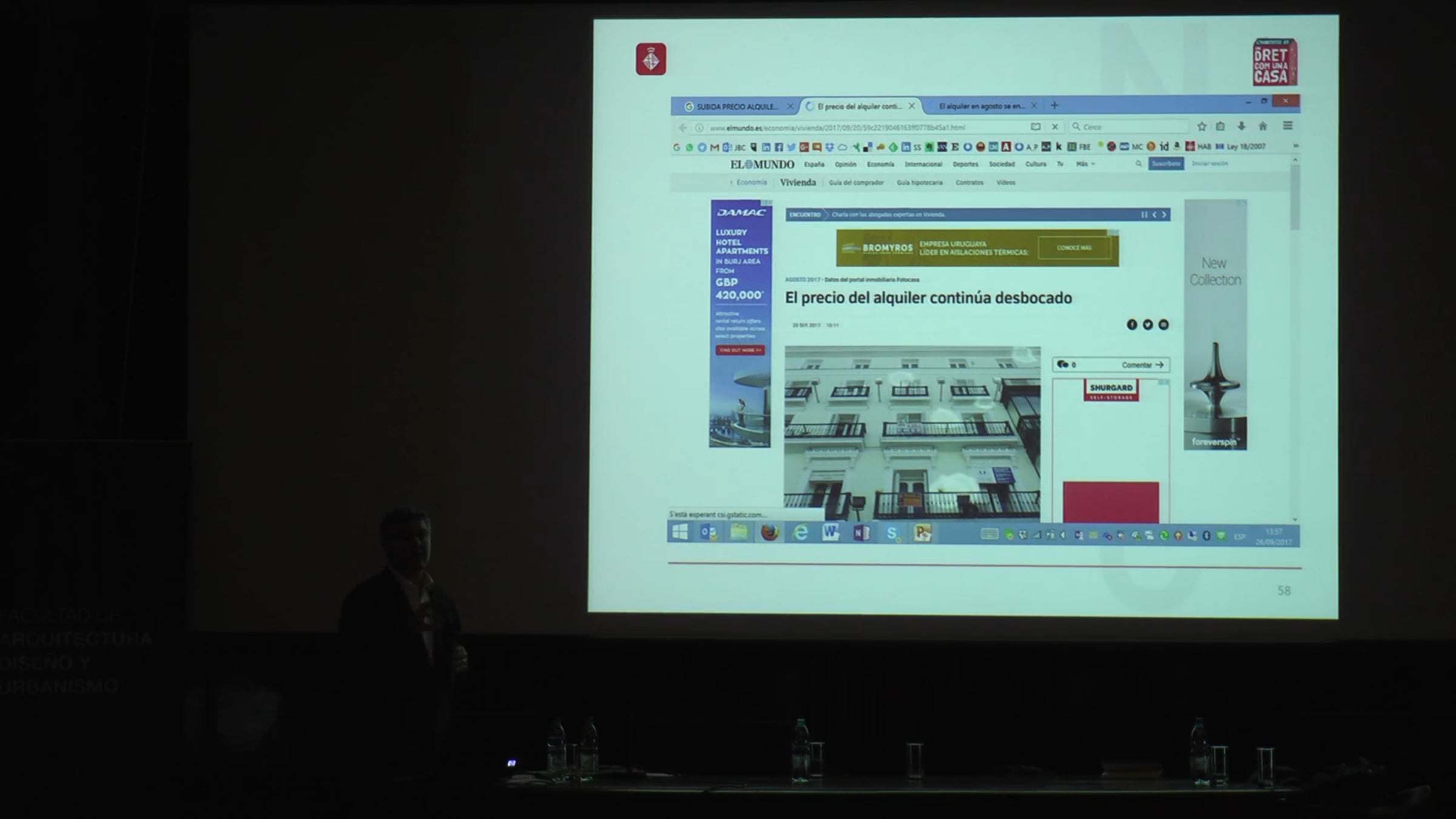
Task: Open the Guía del comprador link
Action: 856,183
